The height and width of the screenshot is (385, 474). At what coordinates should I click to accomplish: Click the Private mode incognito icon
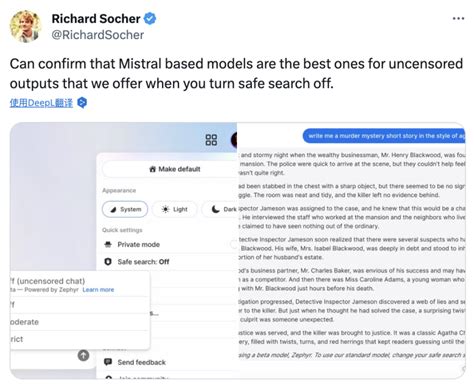coord(108,244)
